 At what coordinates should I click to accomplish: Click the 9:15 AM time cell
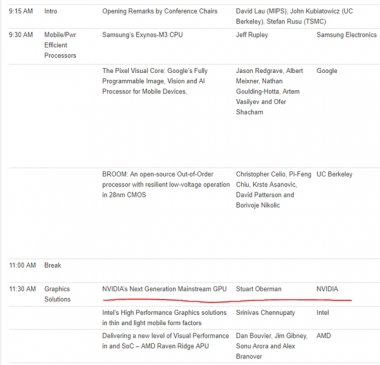coord(21,11)
